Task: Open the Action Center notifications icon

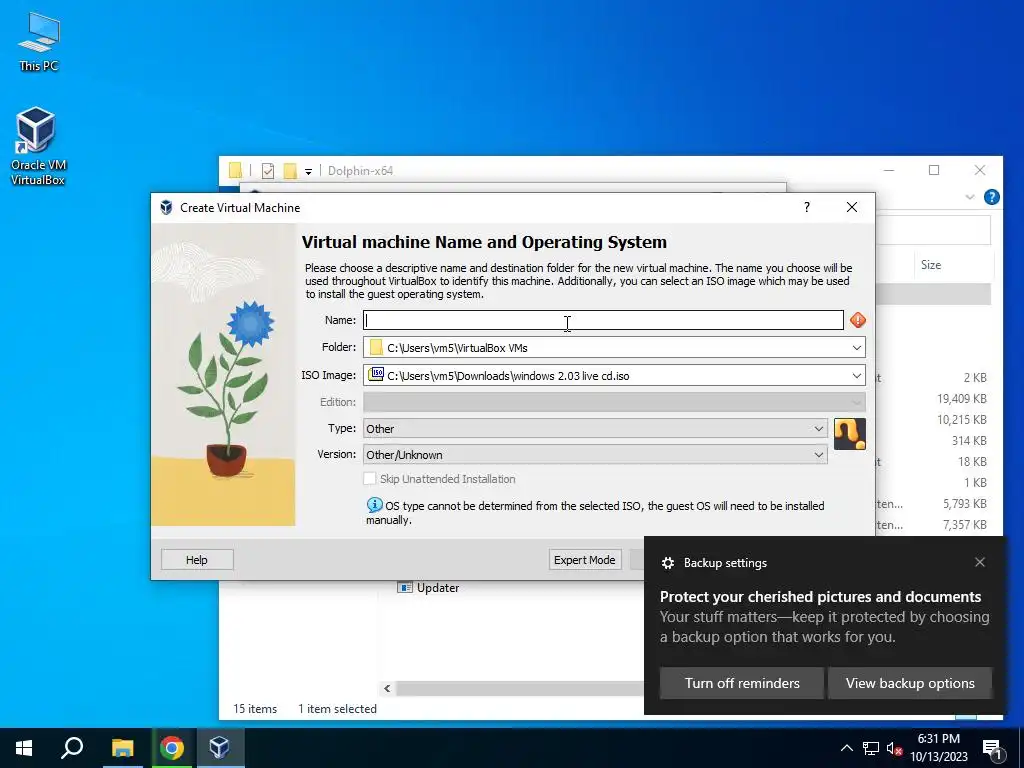Action: pyautogui.click(x=992, y=749)
